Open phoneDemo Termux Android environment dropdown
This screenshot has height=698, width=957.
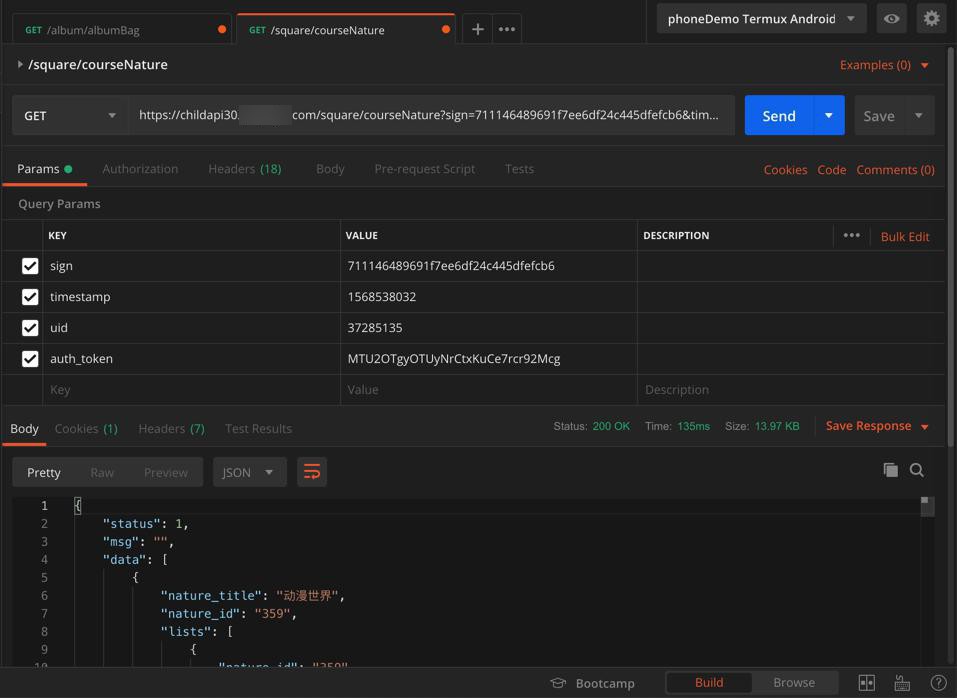click(761, 19)
